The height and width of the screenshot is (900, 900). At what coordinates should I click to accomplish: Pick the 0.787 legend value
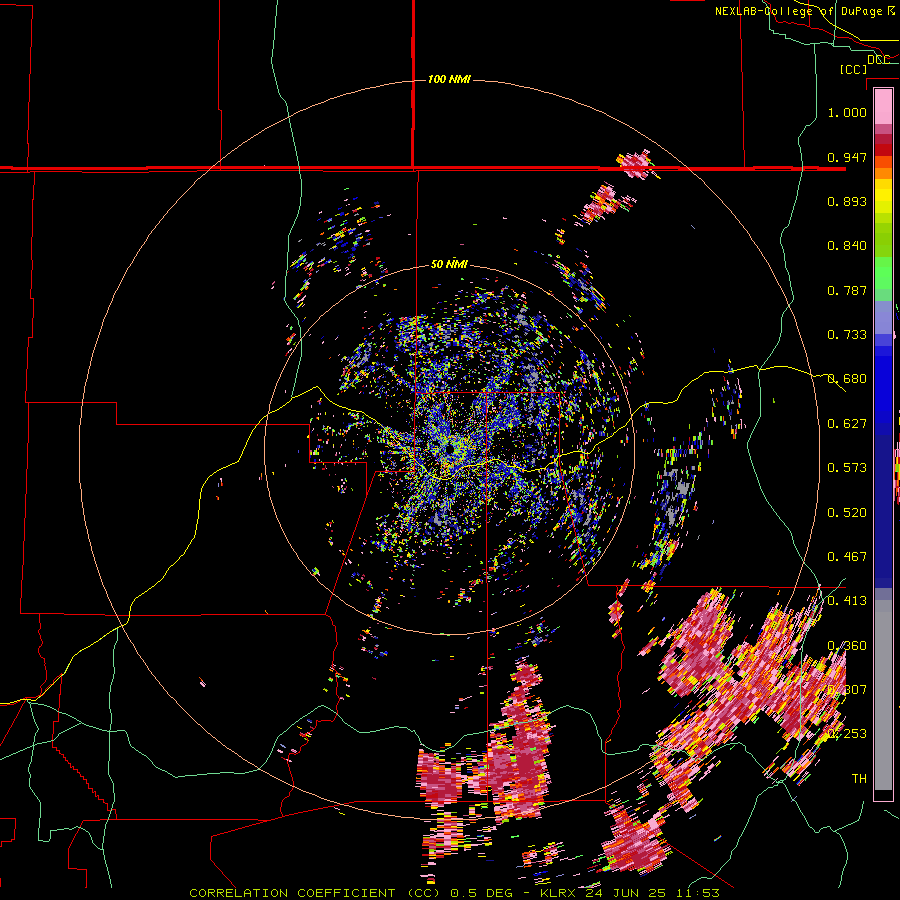847,290
